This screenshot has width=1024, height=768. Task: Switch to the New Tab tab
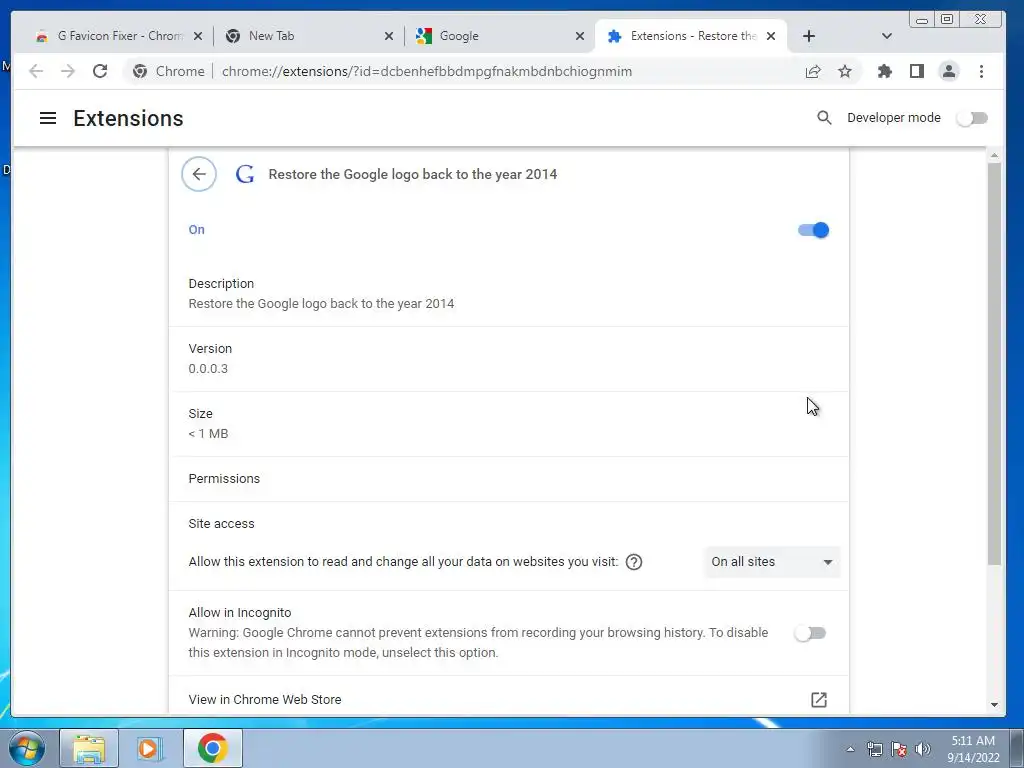[x=308, y=36]
